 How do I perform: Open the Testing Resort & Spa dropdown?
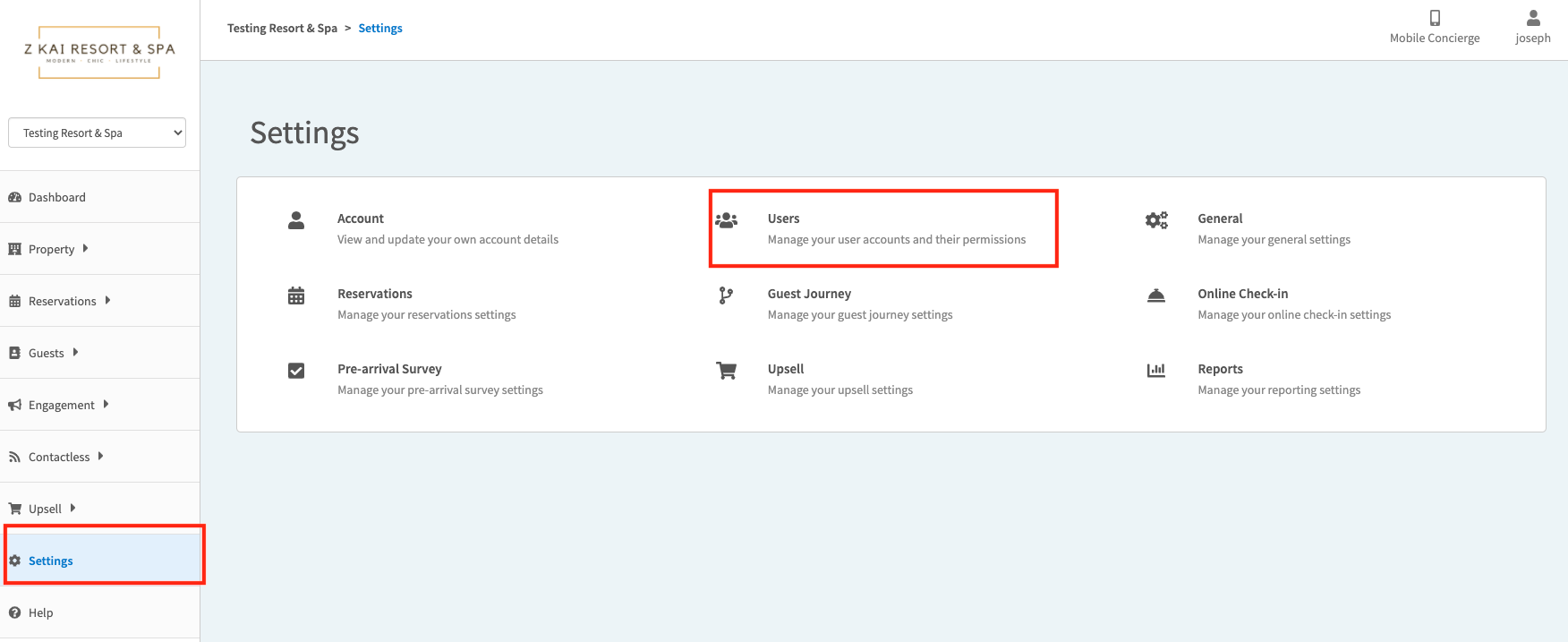97,133
